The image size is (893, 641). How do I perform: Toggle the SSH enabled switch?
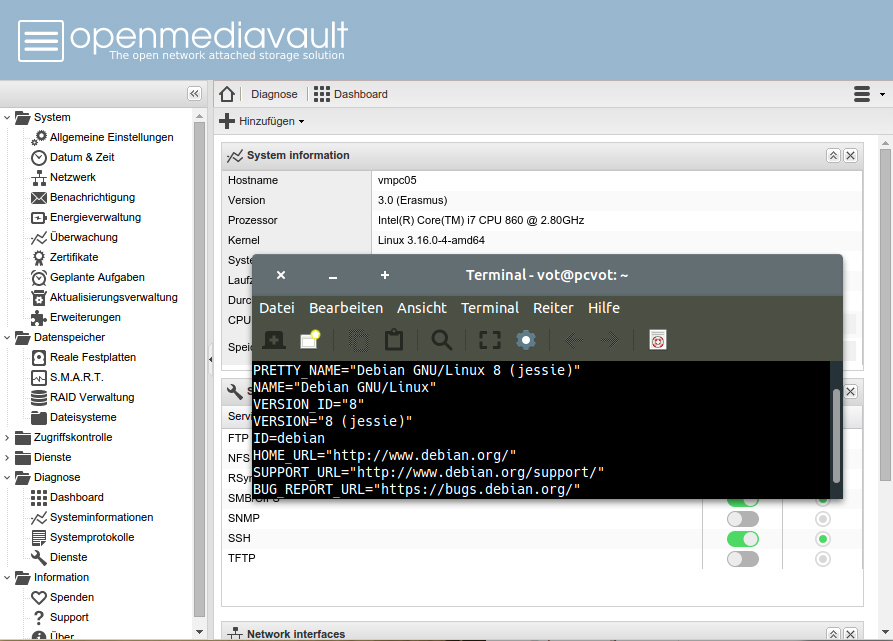(743, 539)
